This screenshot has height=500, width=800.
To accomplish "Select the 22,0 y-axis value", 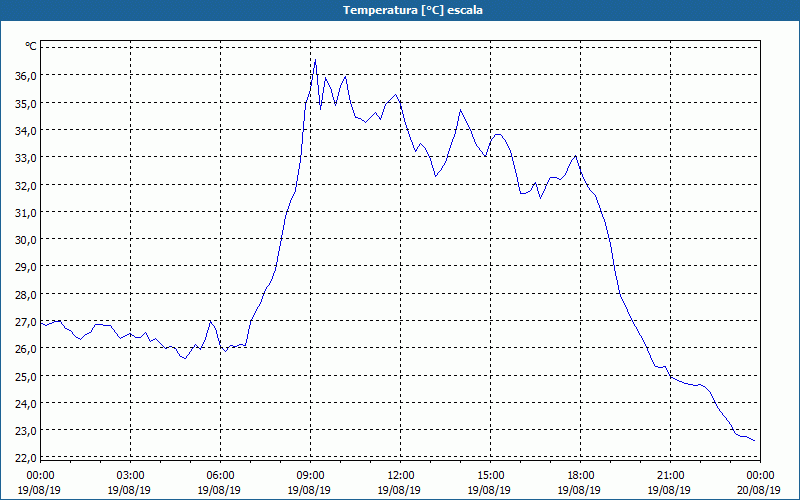I will coord(26,458).
